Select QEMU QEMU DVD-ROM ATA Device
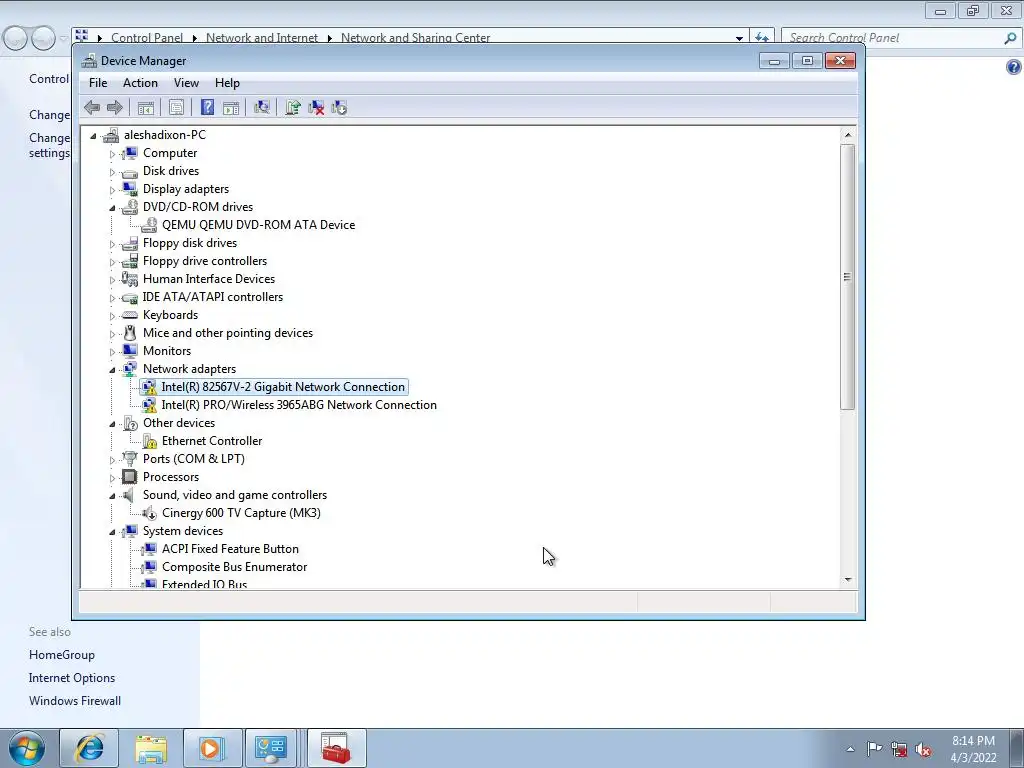1024x768 pixels. click(259, 225)
